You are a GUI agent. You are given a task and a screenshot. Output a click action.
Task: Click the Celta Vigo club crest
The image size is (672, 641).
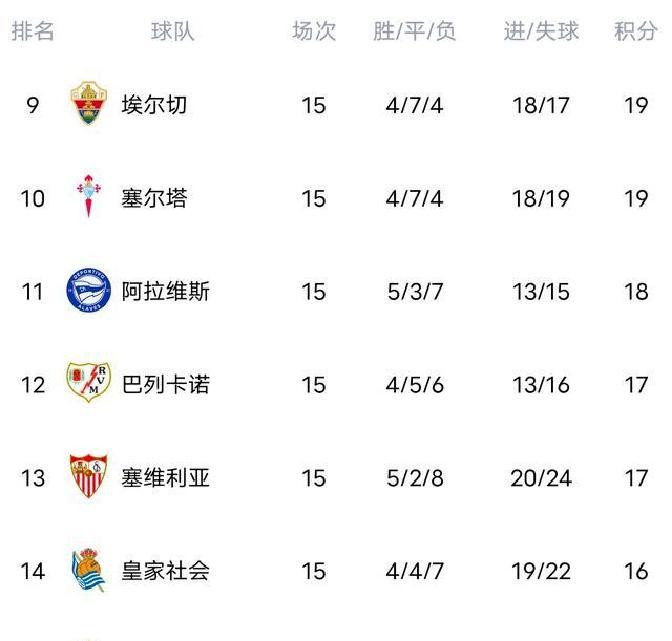pyautogui.click(x=87, y=198)
